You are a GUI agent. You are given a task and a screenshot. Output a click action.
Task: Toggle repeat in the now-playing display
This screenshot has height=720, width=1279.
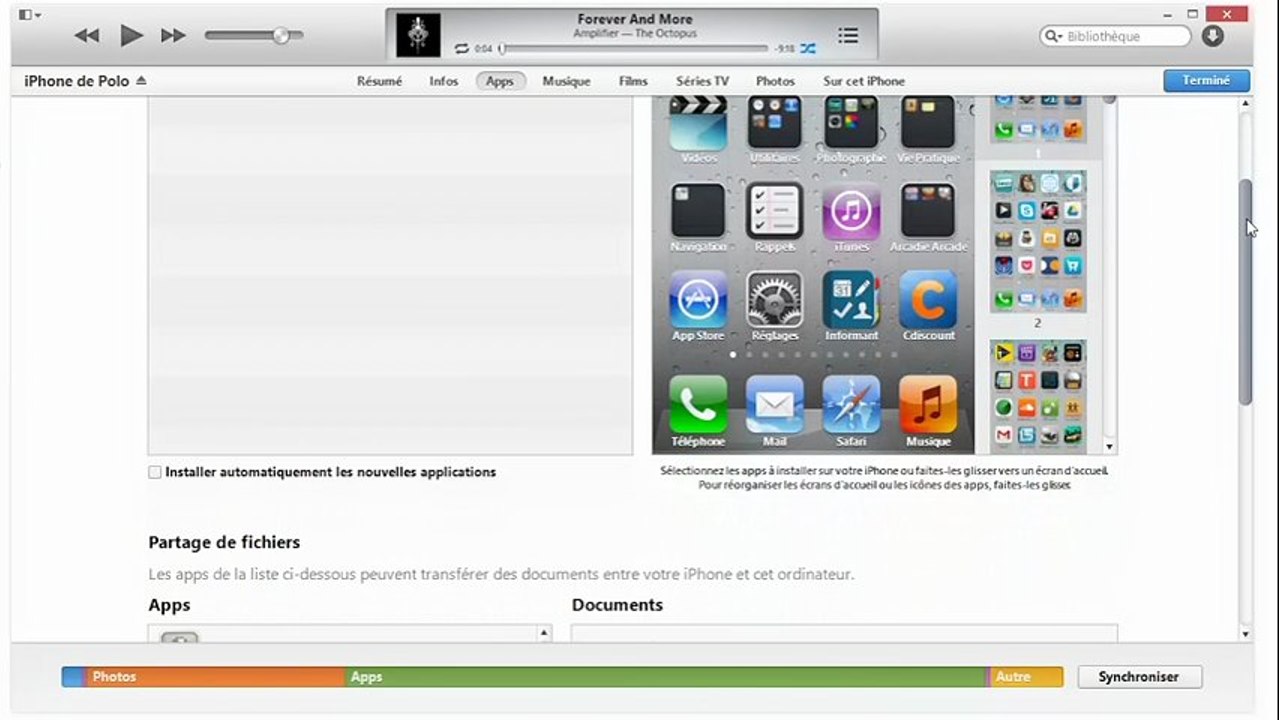point(461,48)
